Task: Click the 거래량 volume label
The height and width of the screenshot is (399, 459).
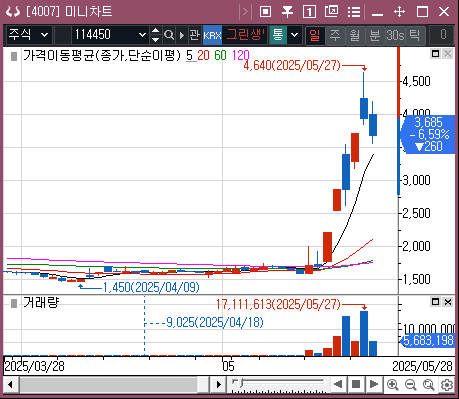Action: (x=41, y=303)
